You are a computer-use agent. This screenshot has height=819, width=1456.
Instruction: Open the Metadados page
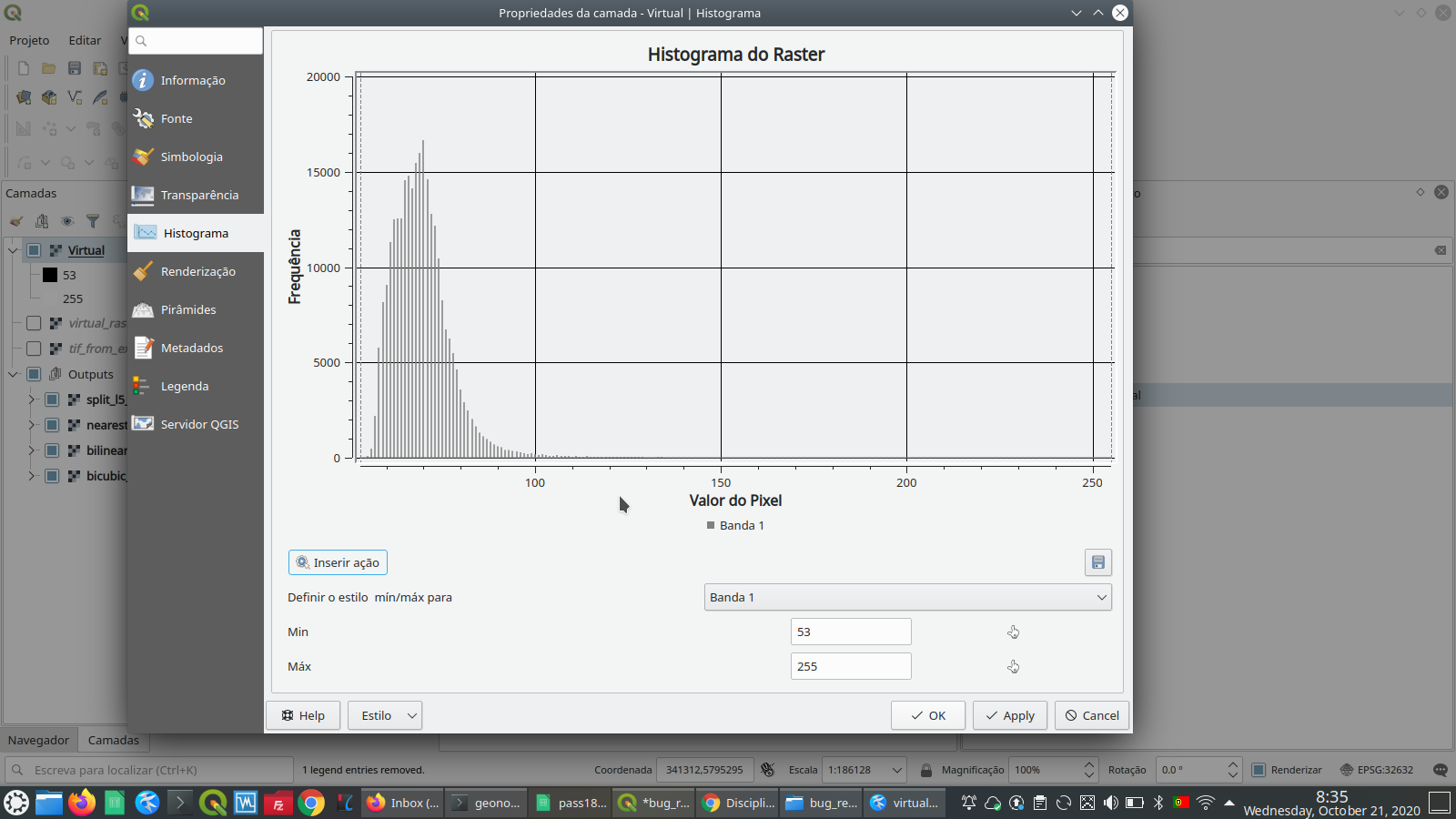pos(192,348)
